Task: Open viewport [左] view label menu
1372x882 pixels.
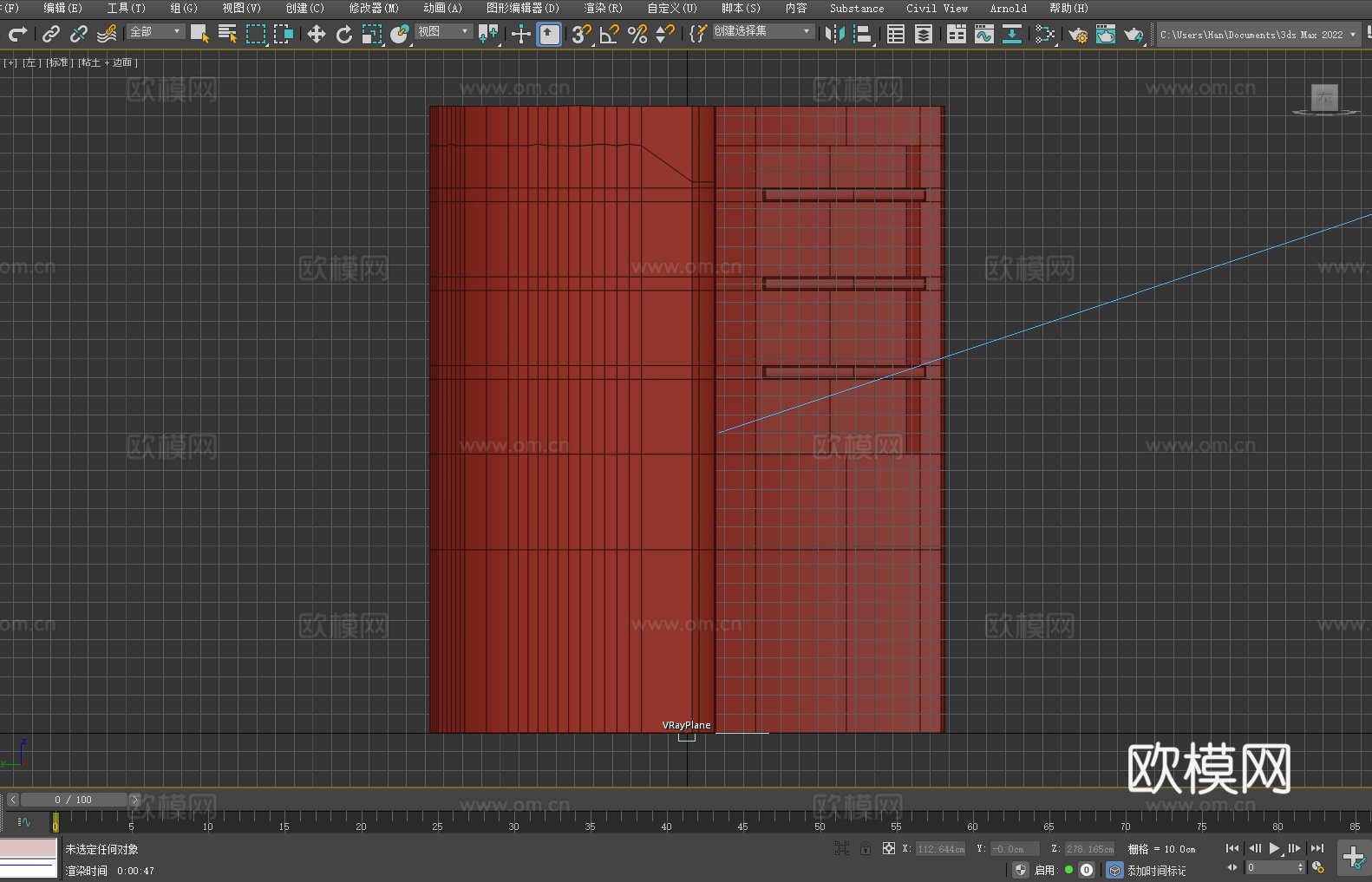Action: (31, 62)
